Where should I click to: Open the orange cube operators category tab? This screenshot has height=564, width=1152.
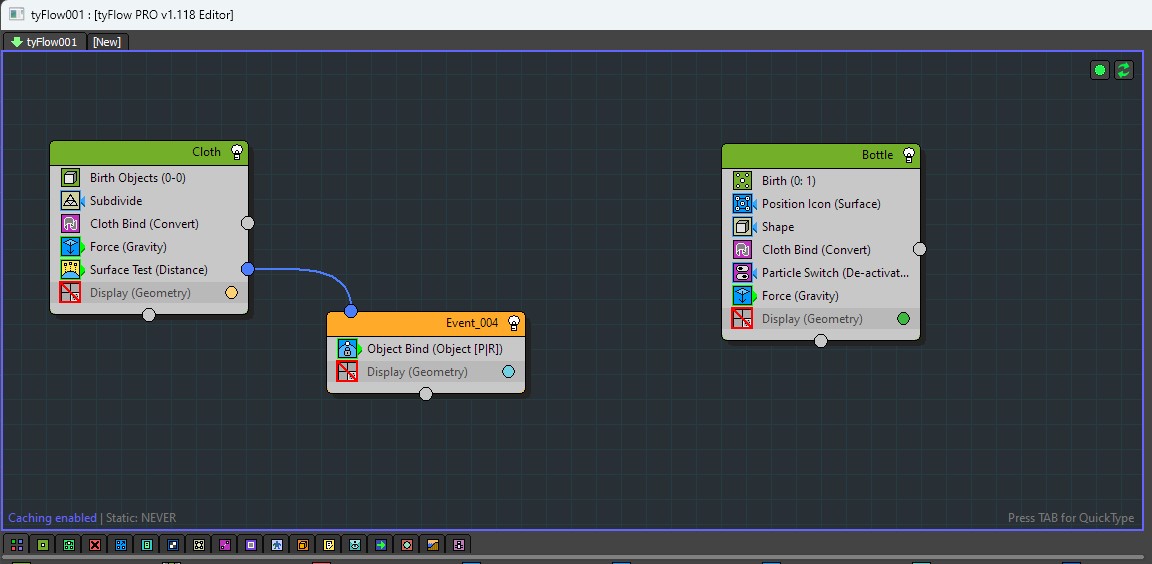tap(303, 545)
